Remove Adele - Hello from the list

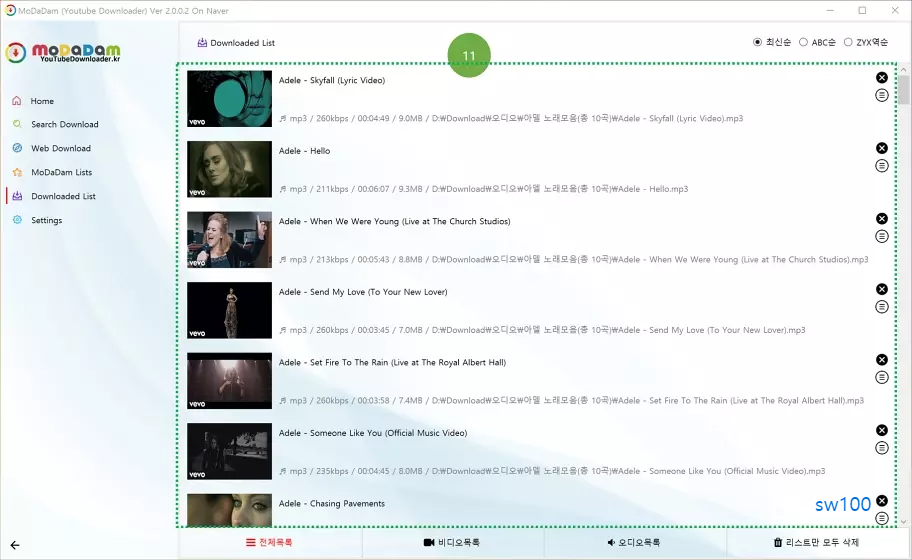tap(882, 148)
